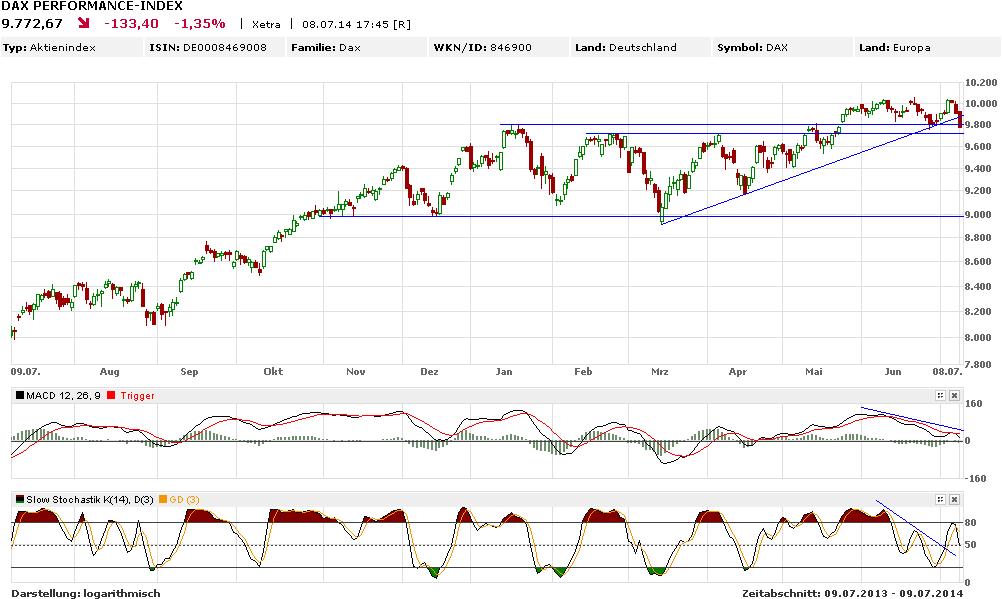Image resolution: width=1002 pixels, height=599 pixels.
Task: Maximize the Slow Stochastik indicator panel
Action: tap(940, 499)
